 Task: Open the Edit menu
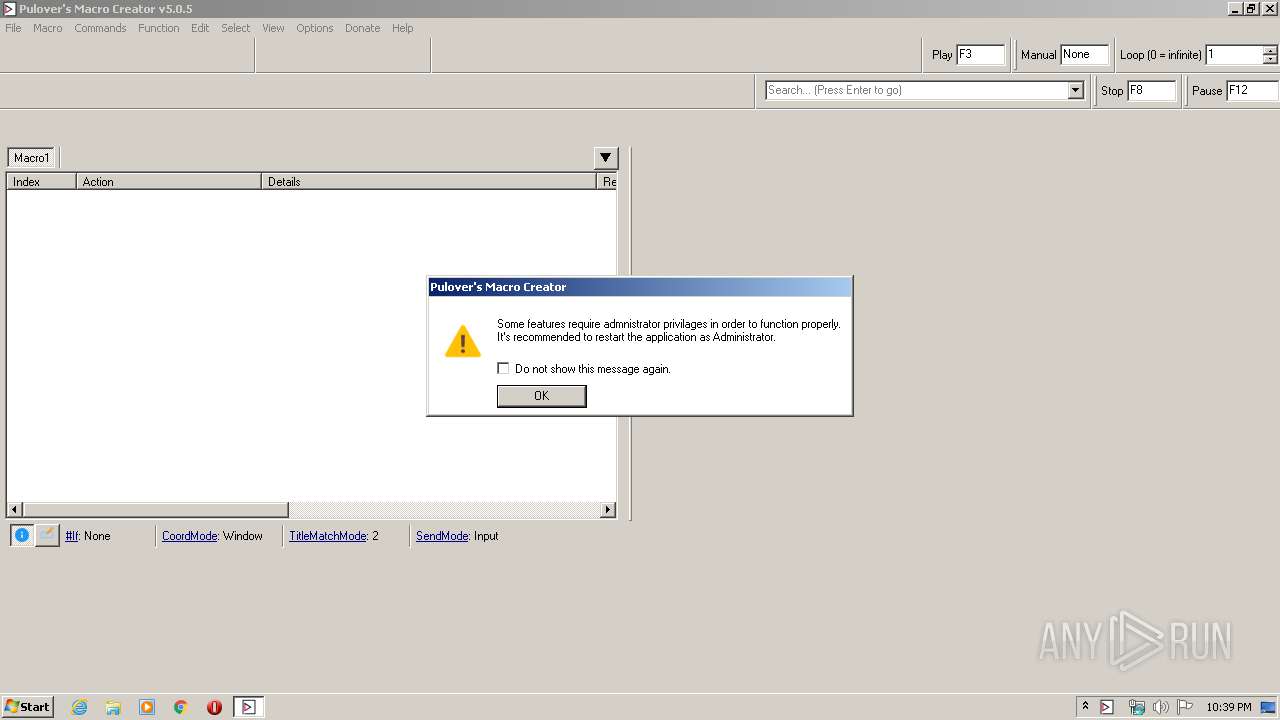[x=200, y=28]
